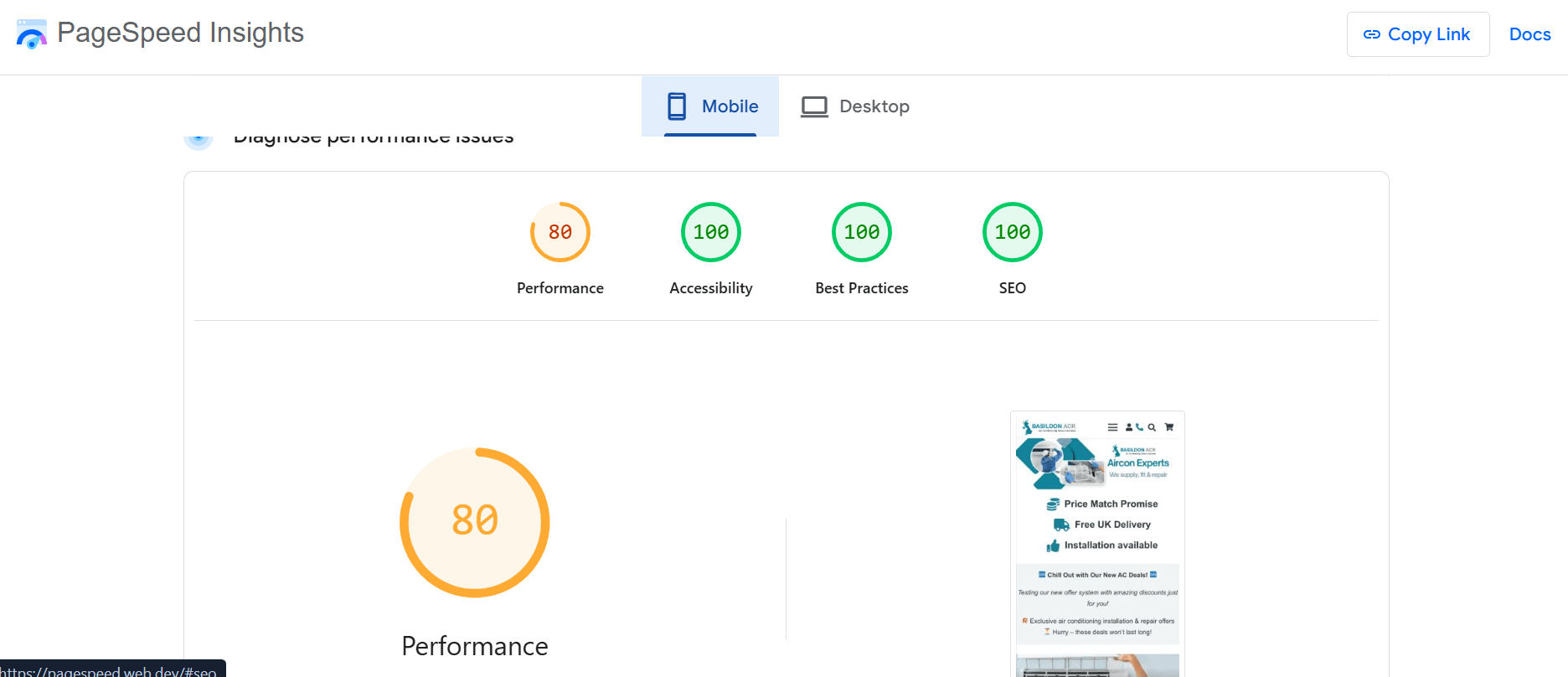Select the Best Practices score gauge
The height and width of the screenshot is (677, 1568).
tap(862, 232)
